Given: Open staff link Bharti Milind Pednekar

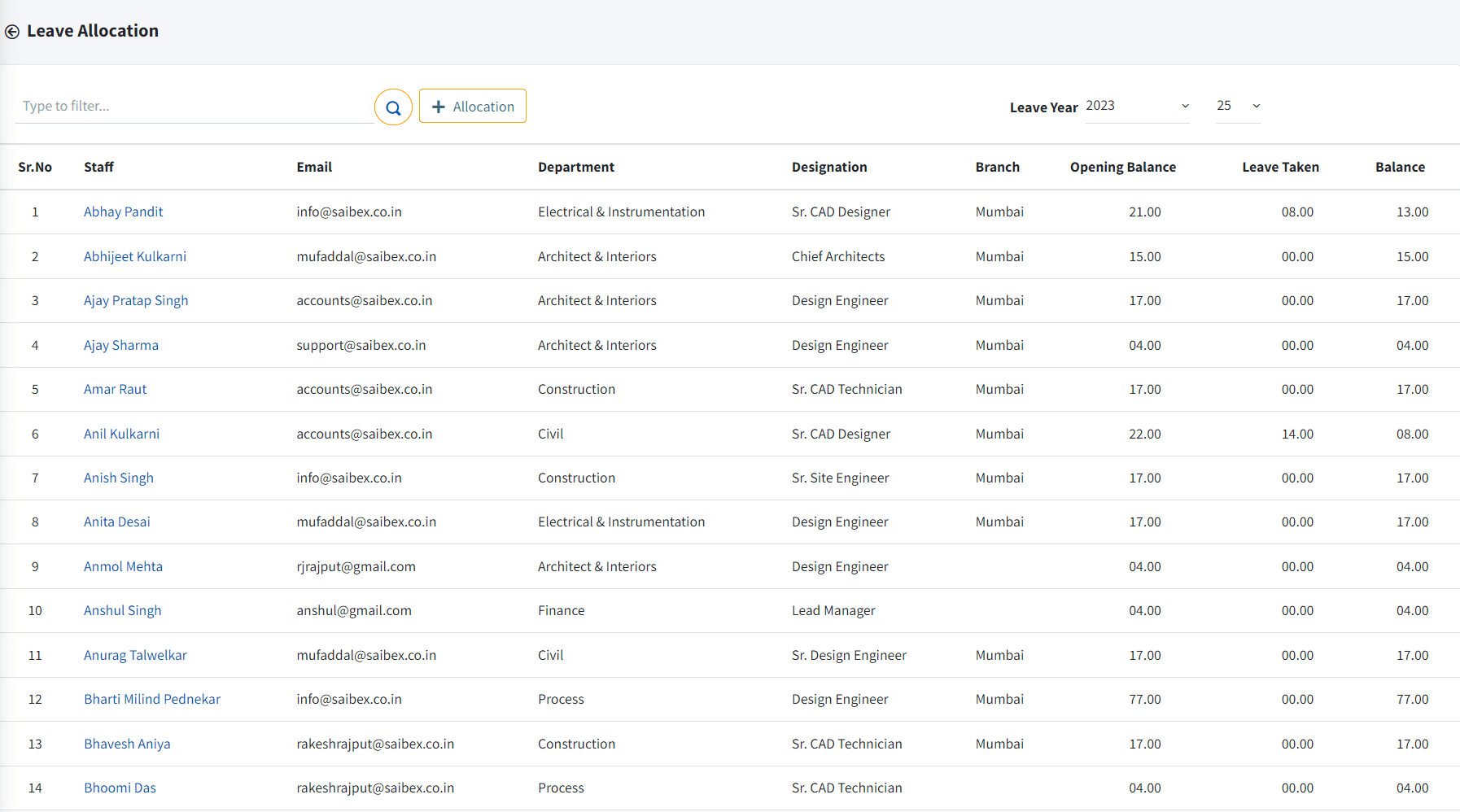Looking at the screenshot, I should coord(152,699).
